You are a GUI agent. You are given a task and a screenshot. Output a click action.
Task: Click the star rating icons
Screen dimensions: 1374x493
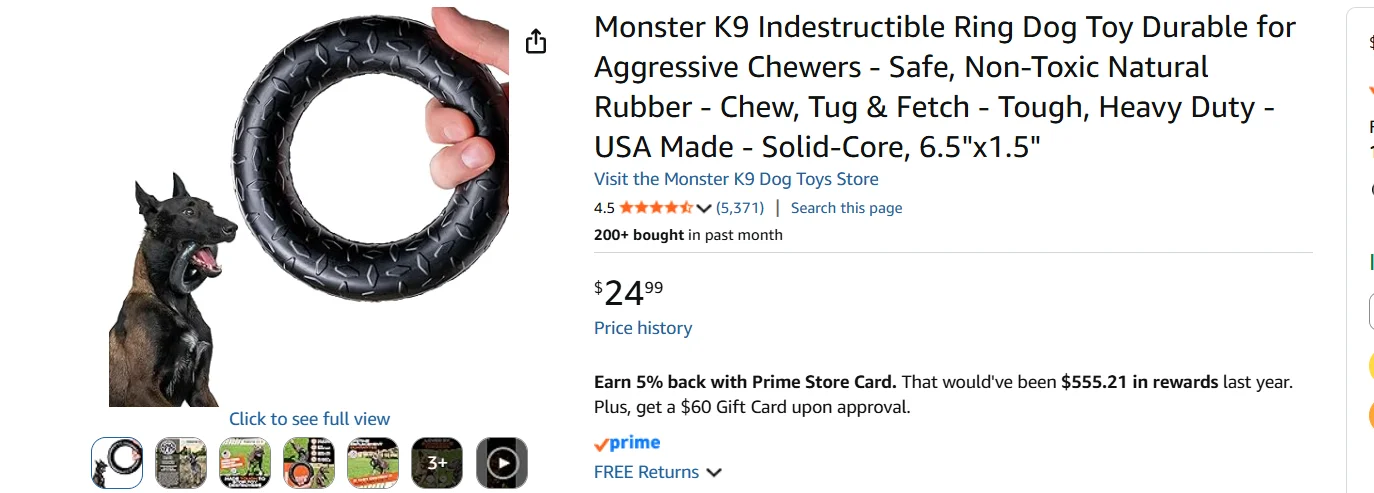point(655,208)
